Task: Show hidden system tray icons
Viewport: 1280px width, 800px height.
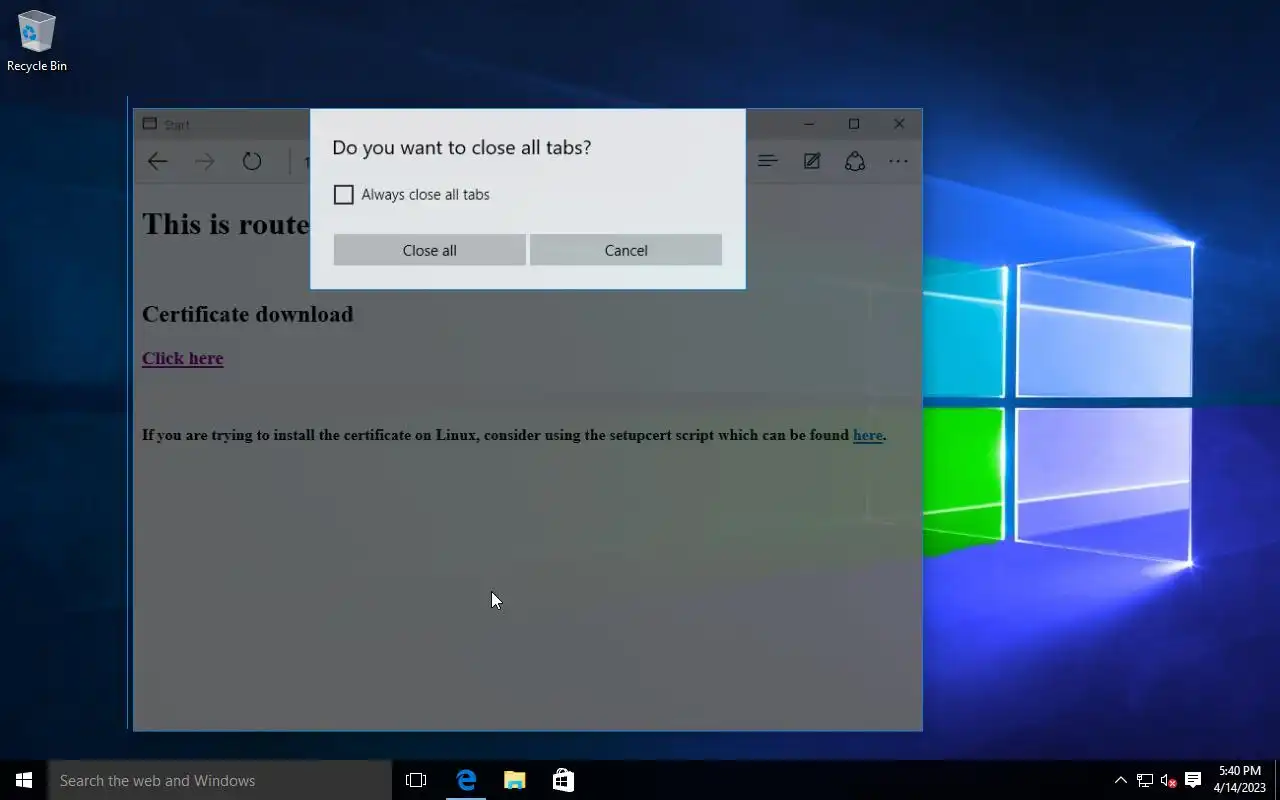Action: [x=1121, y=780]
